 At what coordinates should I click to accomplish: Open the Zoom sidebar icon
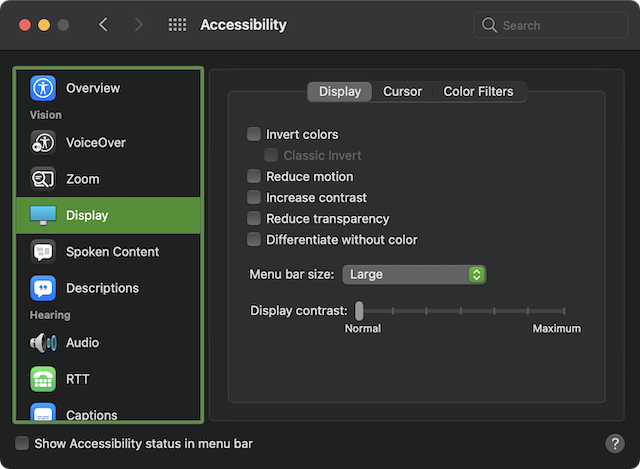pyautogui.click(x=43, y=179)
